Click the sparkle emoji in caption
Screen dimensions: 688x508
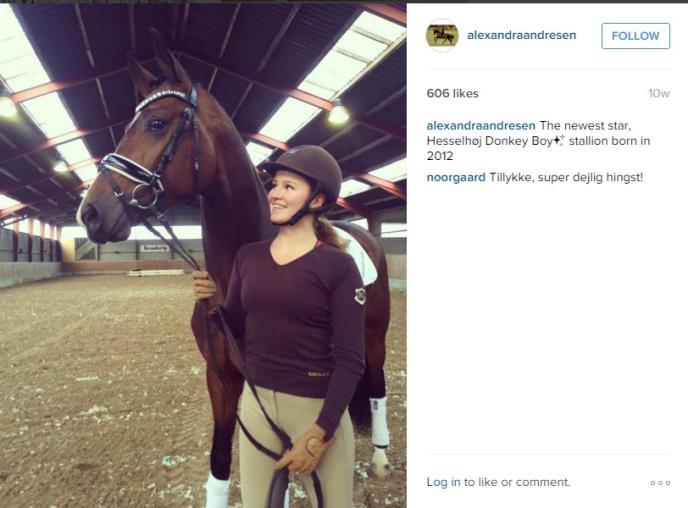[559, 141]
